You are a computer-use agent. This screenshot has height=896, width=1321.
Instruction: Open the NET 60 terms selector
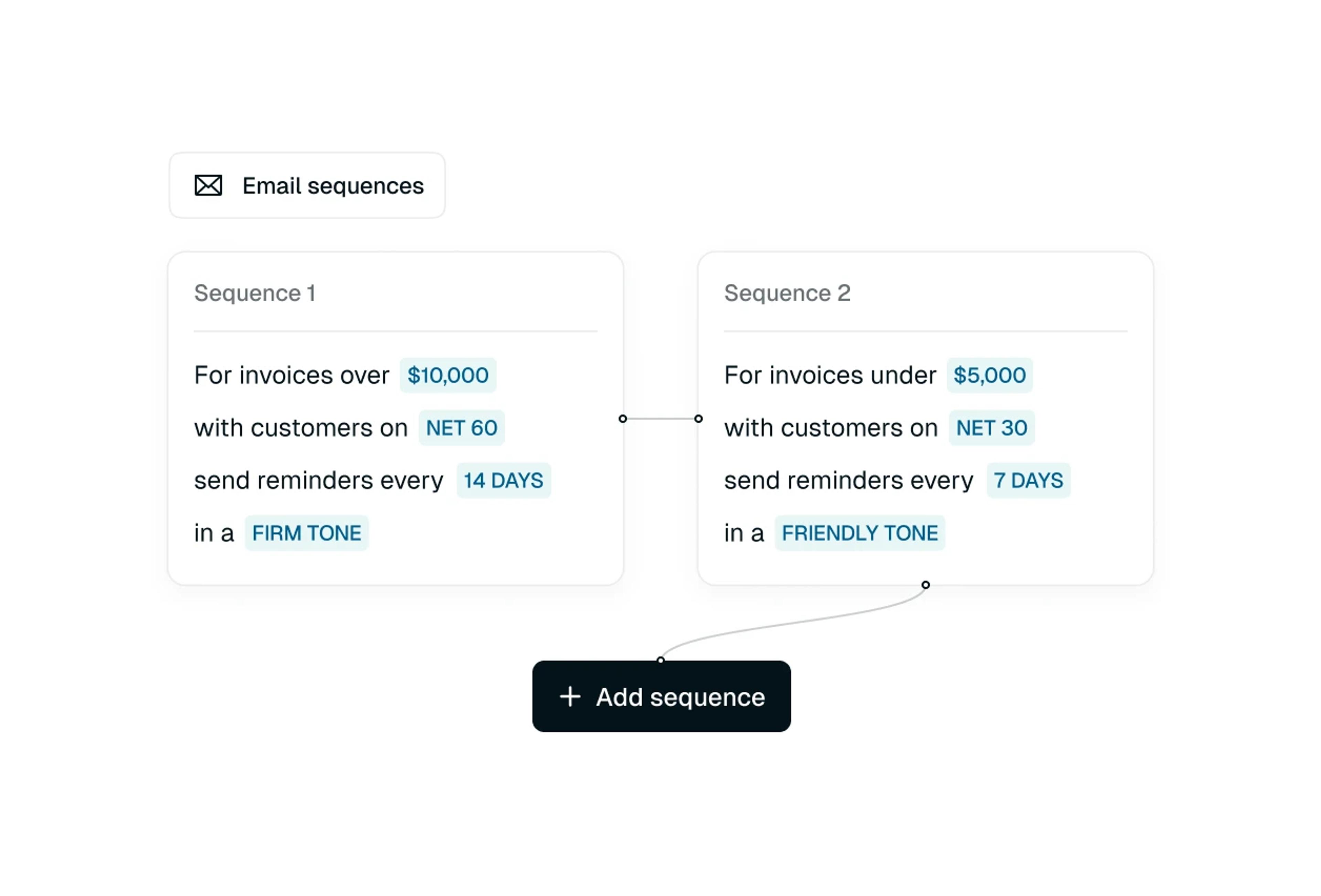(462, 428)
